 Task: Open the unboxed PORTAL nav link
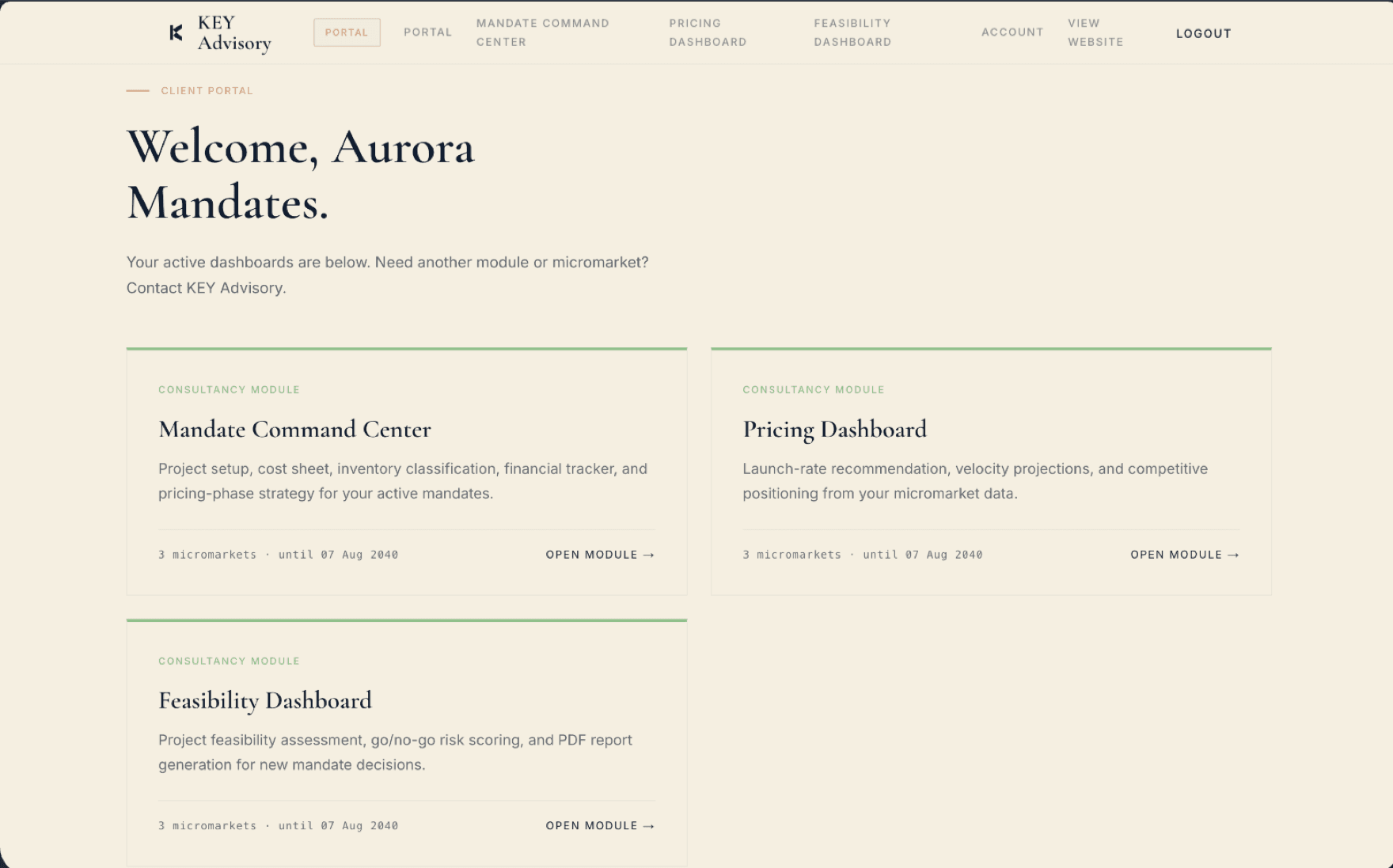[x=427, y=32]
